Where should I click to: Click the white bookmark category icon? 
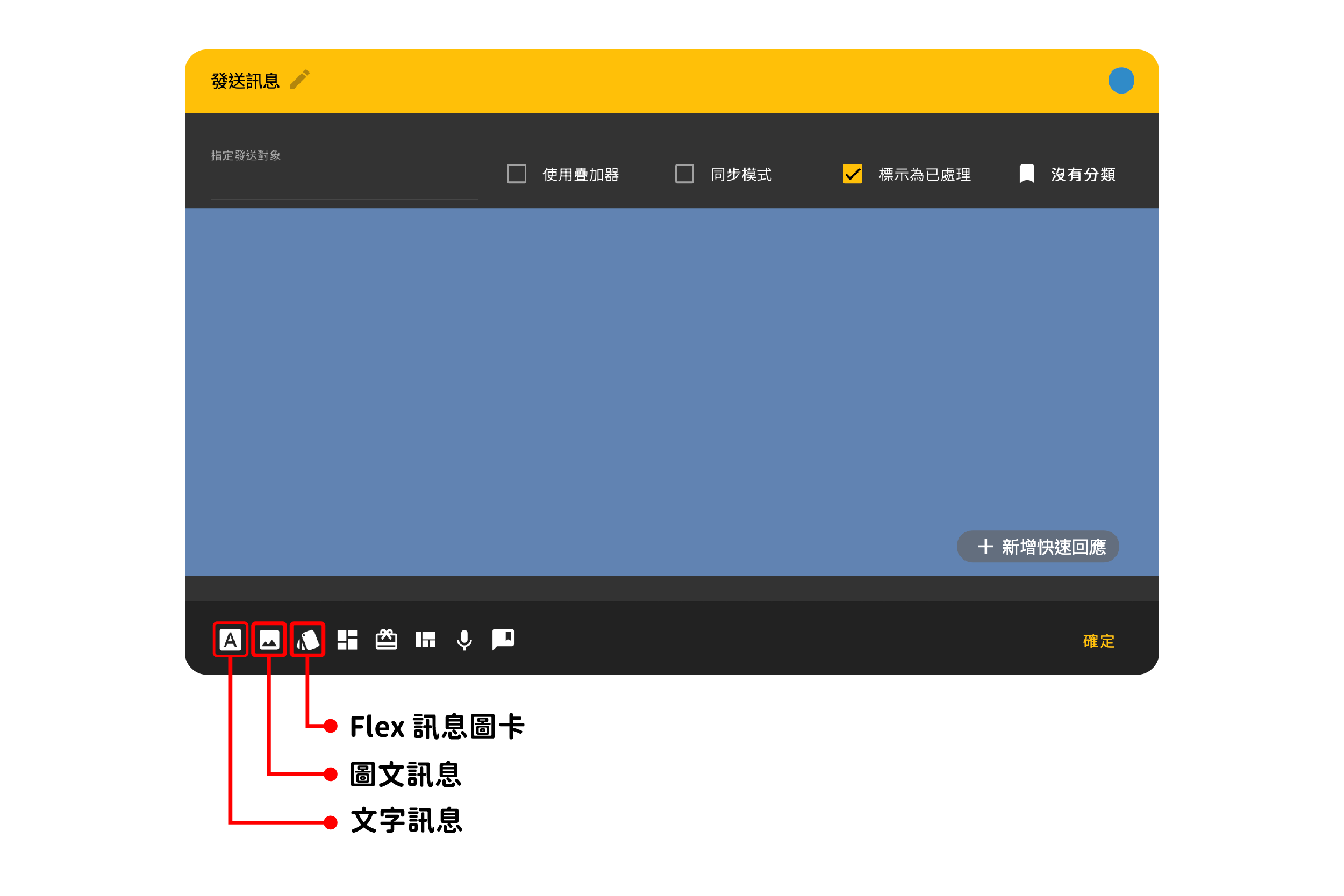1027,174
